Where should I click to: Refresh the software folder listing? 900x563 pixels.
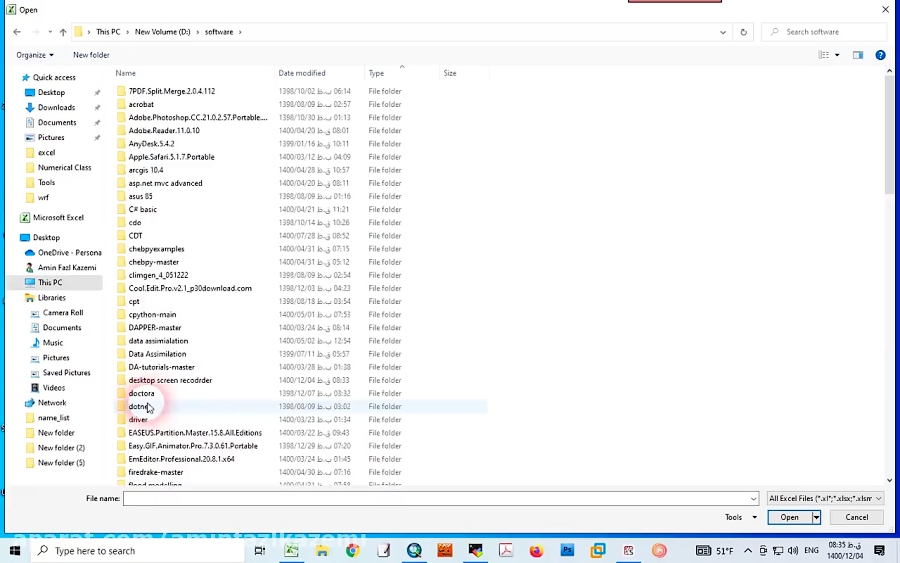click(x=743, y=32)
